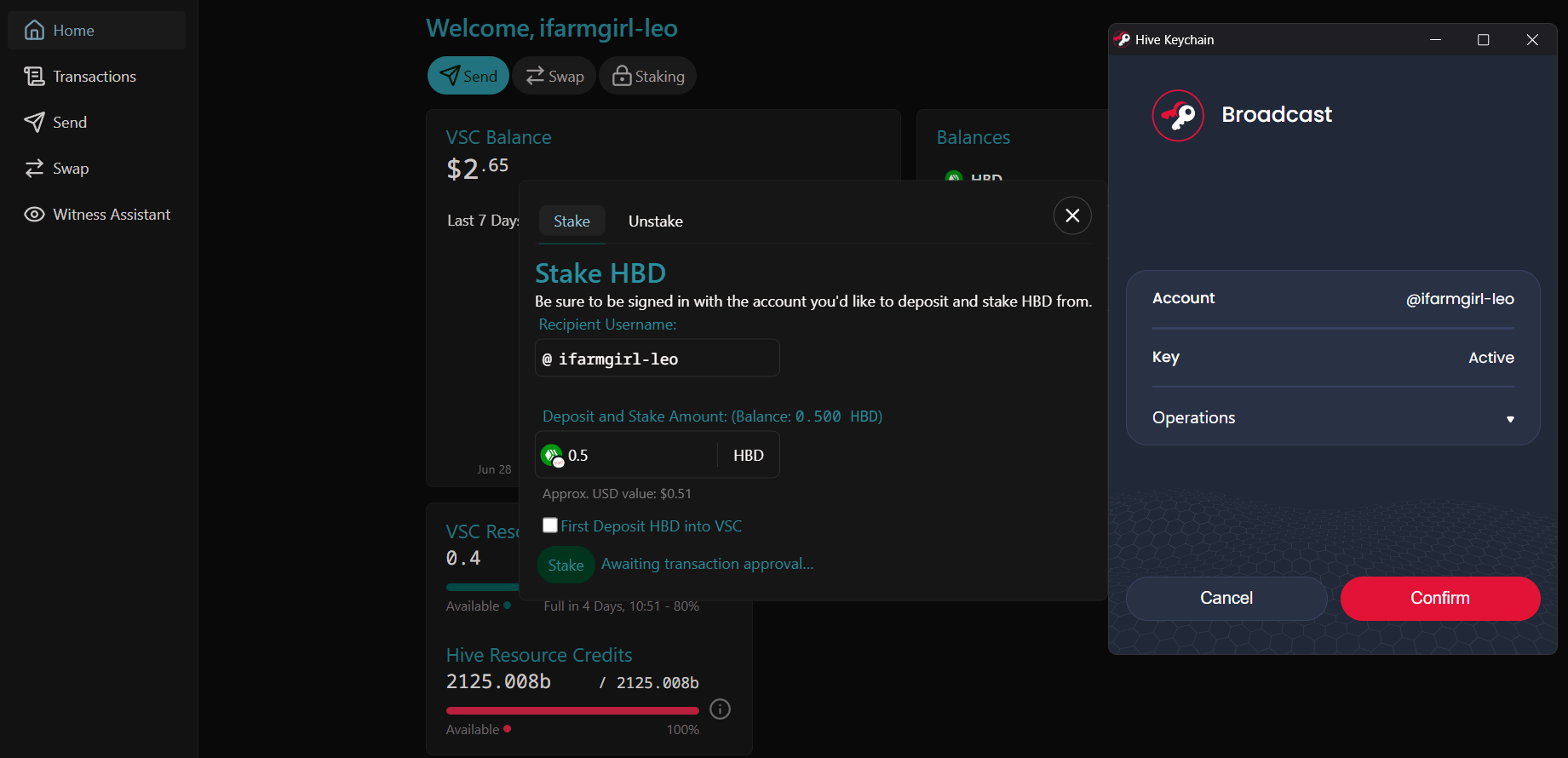The height and width of the screenshot is (758, 1568).
Task: Click the Welcome, ifarmgirl-leo heading
Action: click(x=552, y=28)
